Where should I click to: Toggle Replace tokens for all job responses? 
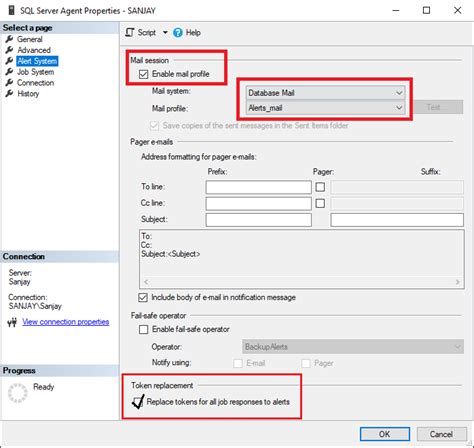tap(138, 402)
